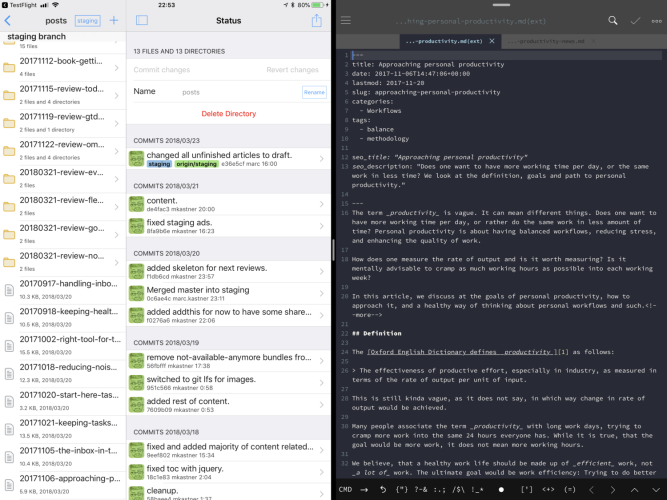The height and width of the screenshot is (500, 667).
Task: Toggle the sidebar panel icon beside Status
Action: click(x=141, y=20)
